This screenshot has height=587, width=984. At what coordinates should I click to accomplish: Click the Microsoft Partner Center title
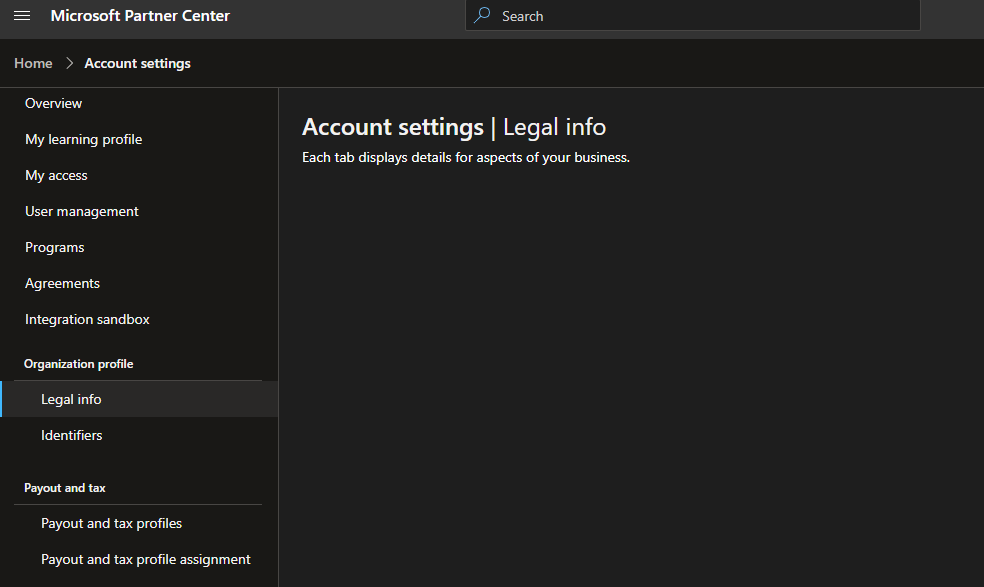[139, 16]
